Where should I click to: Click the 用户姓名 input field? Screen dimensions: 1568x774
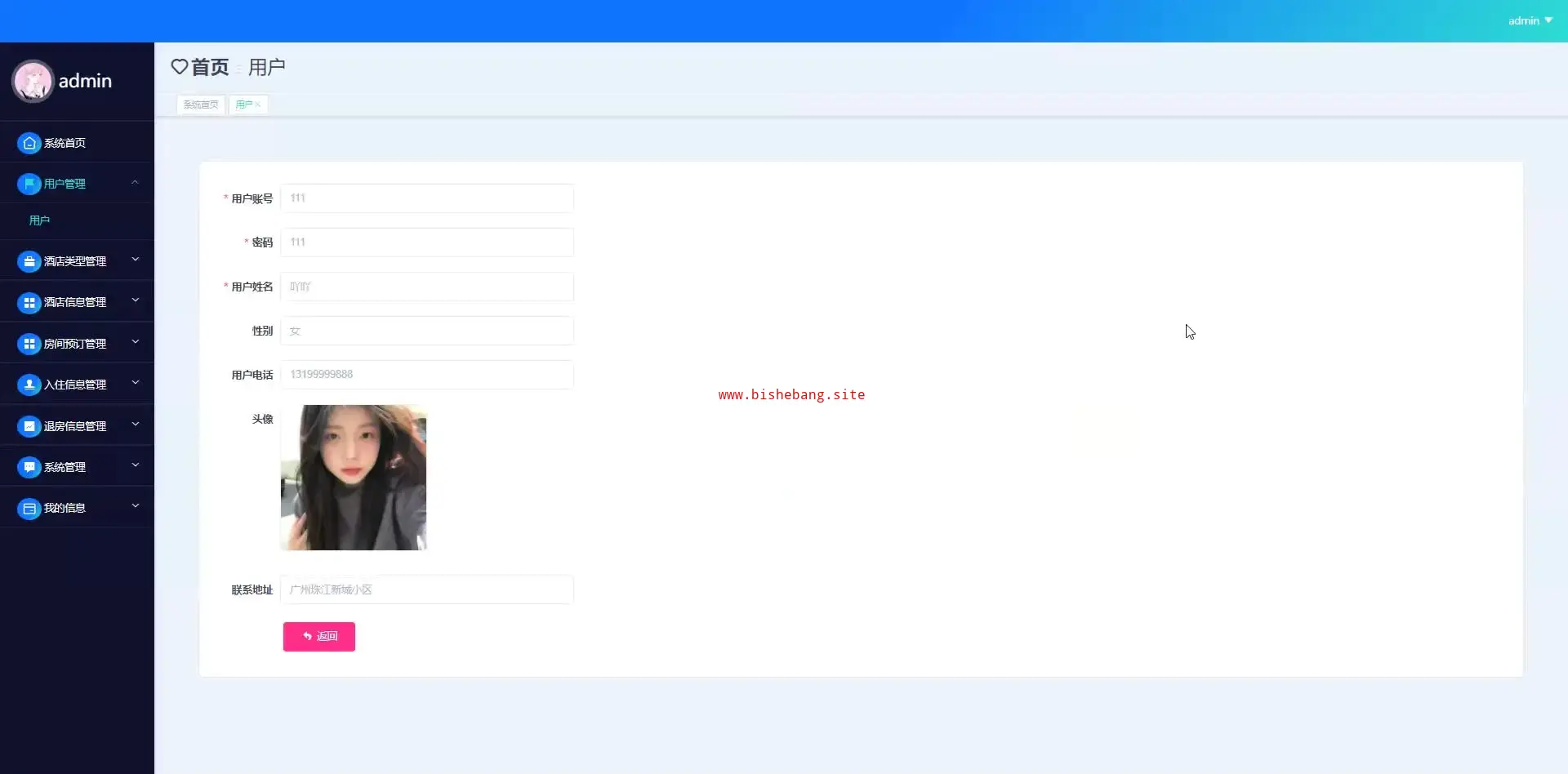[427, 287]
